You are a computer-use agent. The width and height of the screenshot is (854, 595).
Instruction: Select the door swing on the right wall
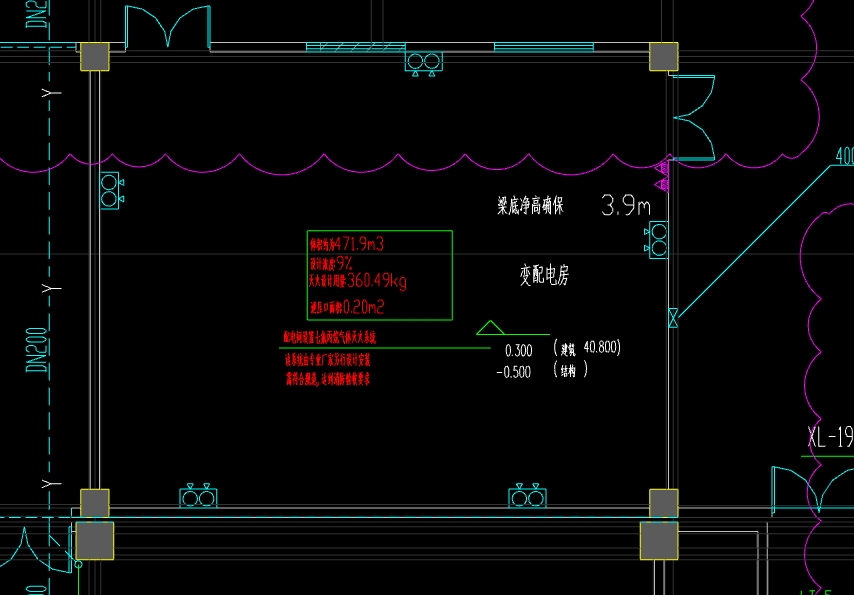pyautogui.click(x=693, y=117)
